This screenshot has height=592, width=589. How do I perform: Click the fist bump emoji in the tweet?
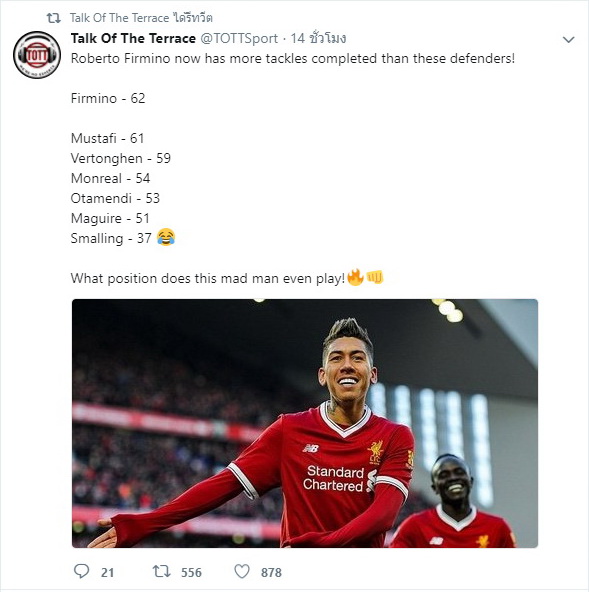(x=375, y=278)
